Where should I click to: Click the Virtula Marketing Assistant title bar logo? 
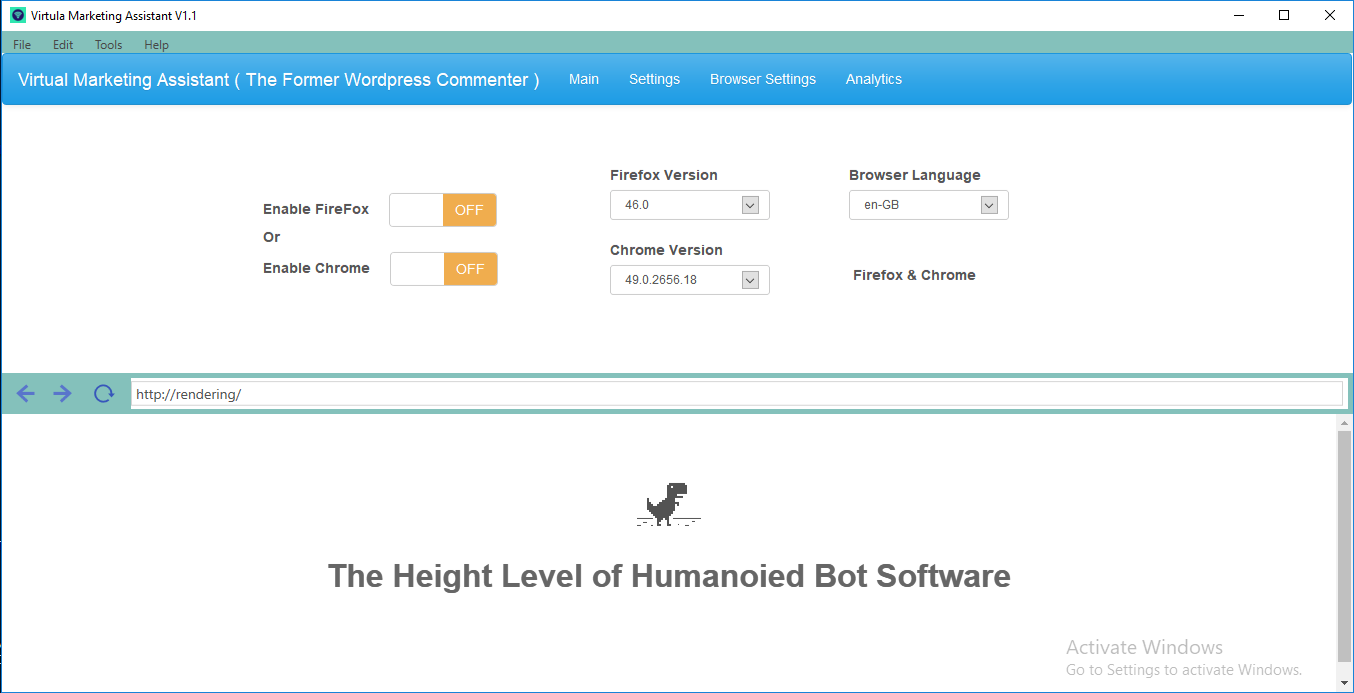coord(19,15)
